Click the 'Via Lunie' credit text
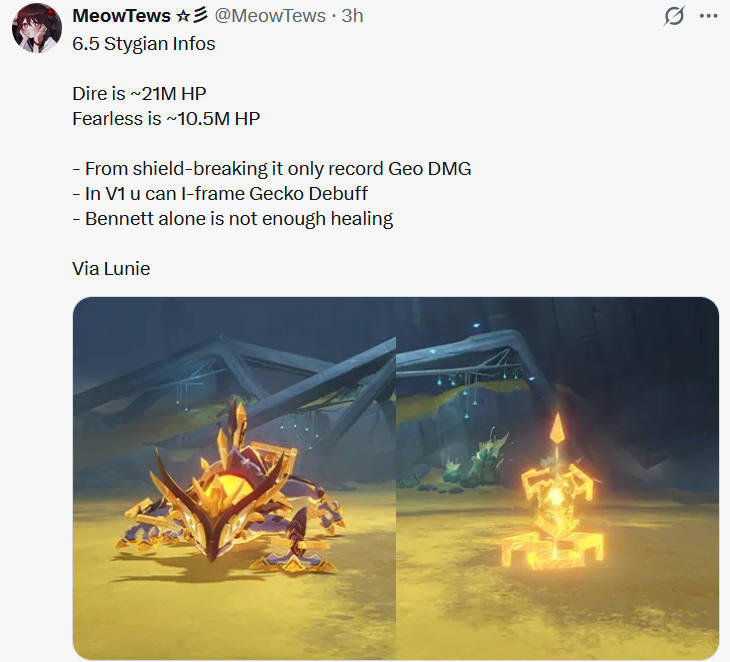Image resolution: width=730 pixels, height=662 pixels. tap(111, 269)
